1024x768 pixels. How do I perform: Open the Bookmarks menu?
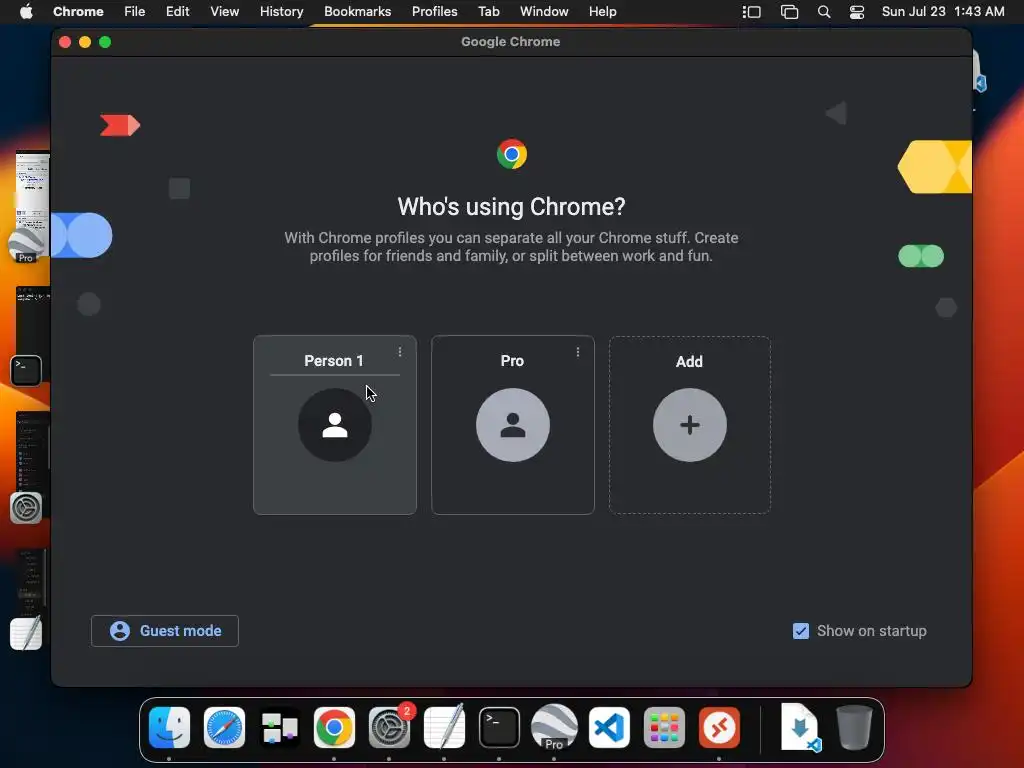pyautogui.click(x=357, y=12)
